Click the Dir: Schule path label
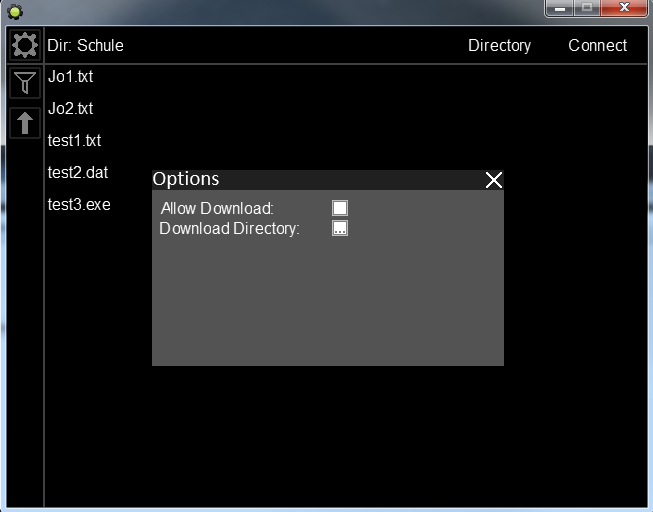Image resolution: width=653 pixels, height=512 pixels. 85,45
